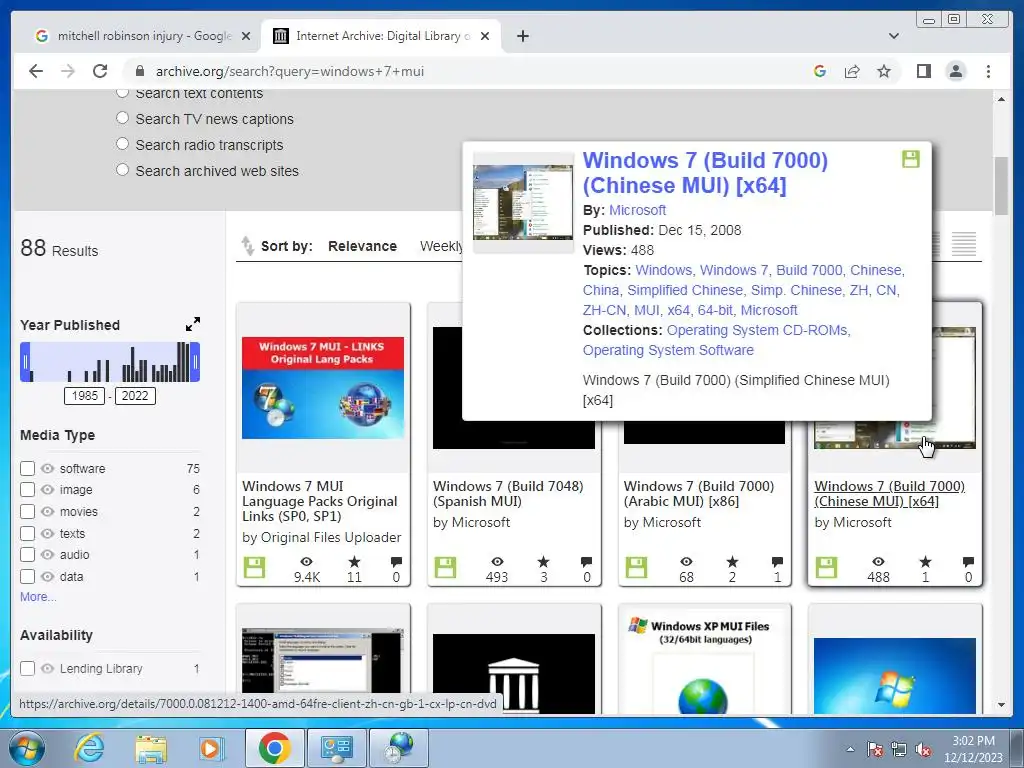Open Windows 7 (Build 7048) Spanish MUI

(508, 494)
